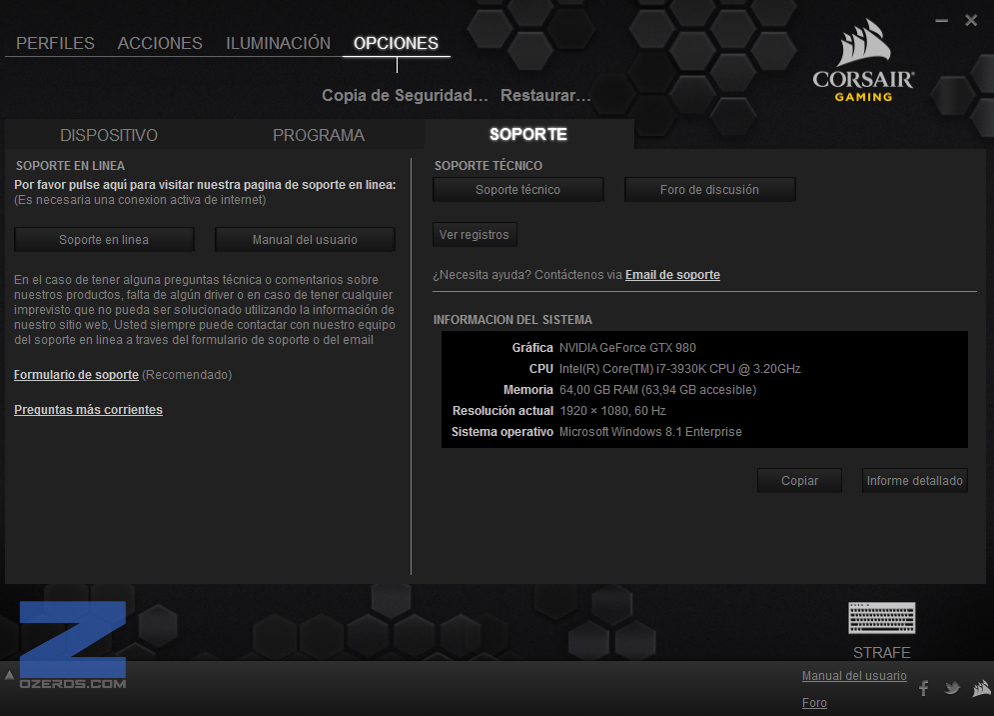Minimize the Corsair utility window
This screenshot has height=716, width=994.
coord(941,20)
